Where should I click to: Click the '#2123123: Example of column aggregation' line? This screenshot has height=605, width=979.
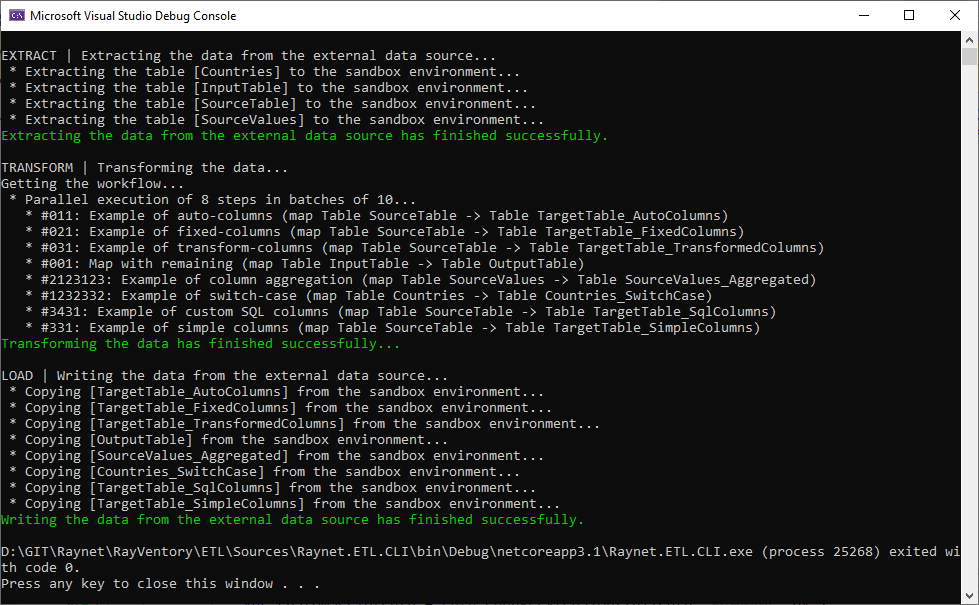tap(420, 280)
